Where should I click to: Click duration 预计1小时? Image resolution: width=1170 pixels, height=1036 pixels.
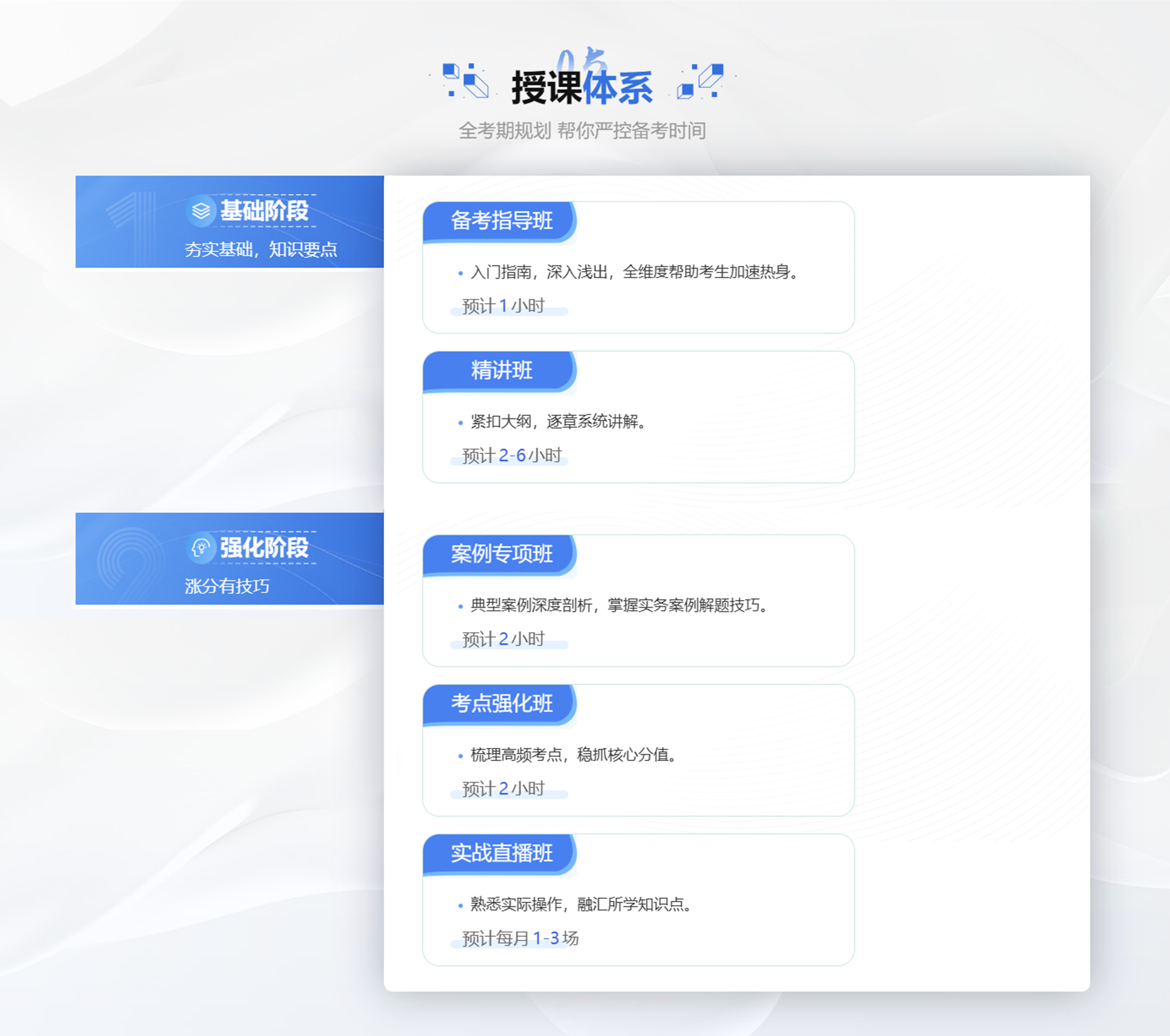tap(503, 306)
